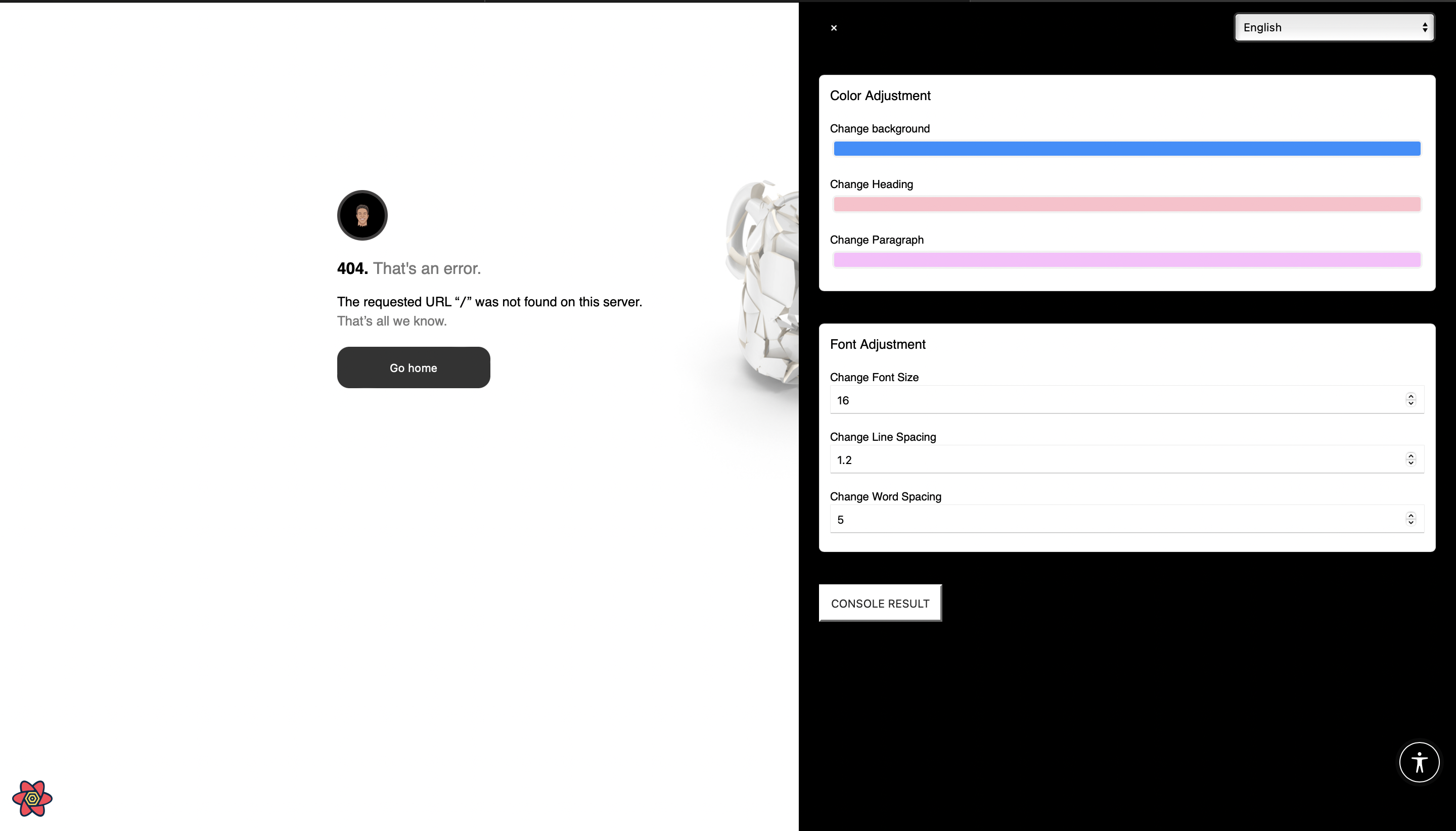Viewport: 1456px width, 831px height.
Task: Click the round avatar portrait image
Action: [x=362, y=215]
